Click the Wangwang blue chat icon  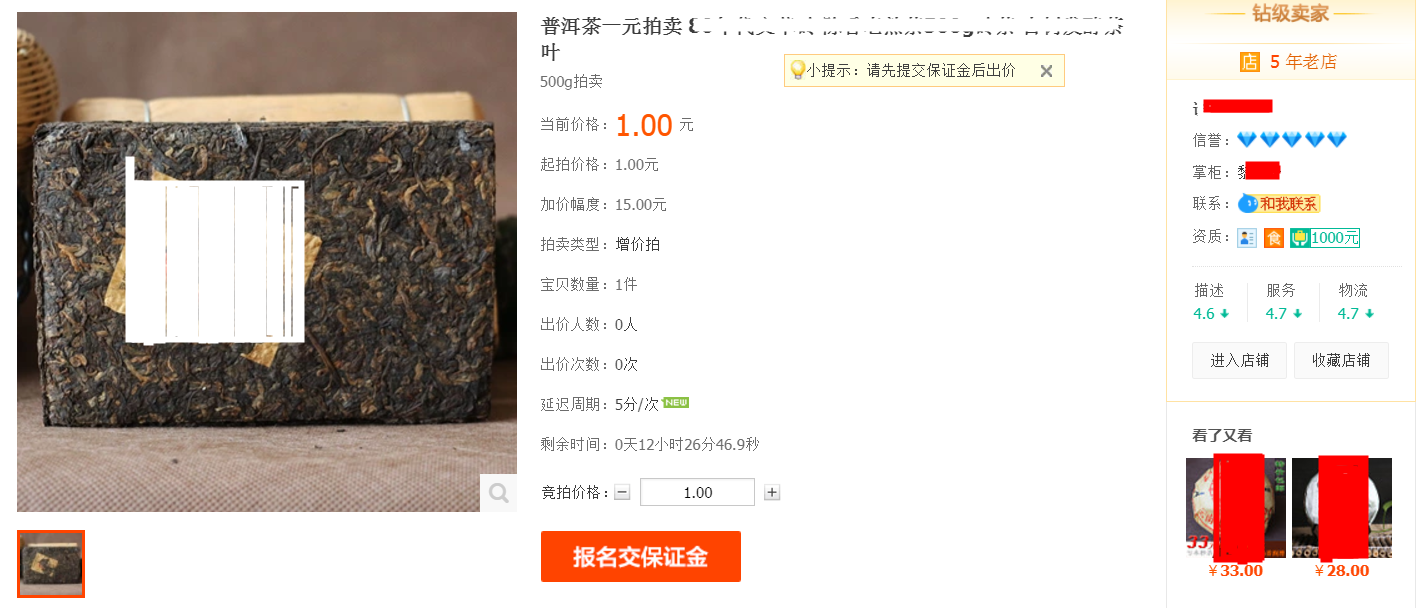(1248, 204)
